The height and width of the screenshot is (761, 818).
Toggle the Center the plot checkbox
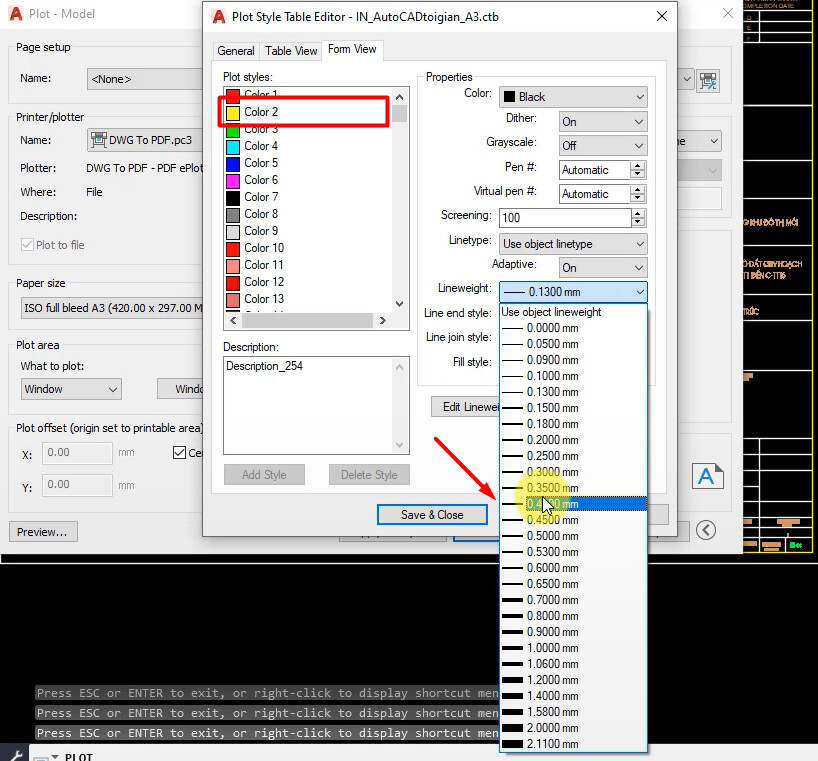click(181, 453)
